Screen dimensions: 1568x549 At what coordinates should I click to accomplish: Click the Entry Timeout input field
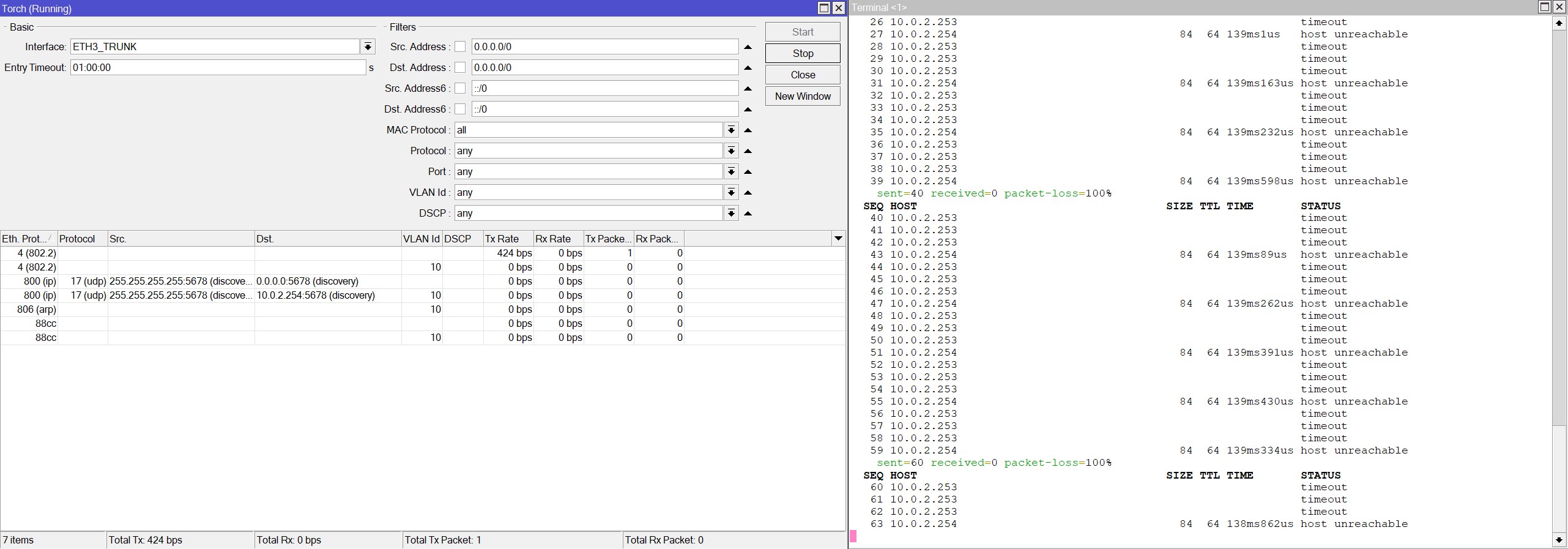[x=218, y=68]
